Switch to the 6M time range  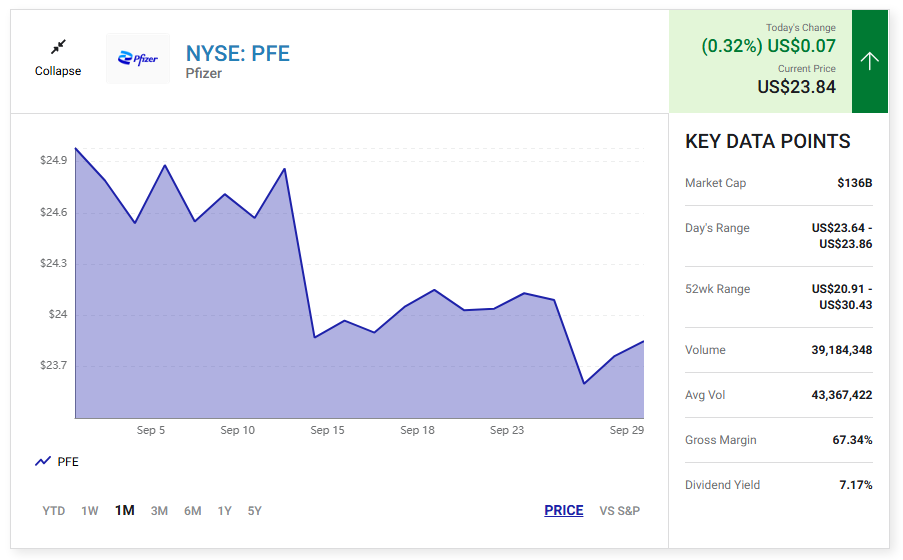(193, 511)
